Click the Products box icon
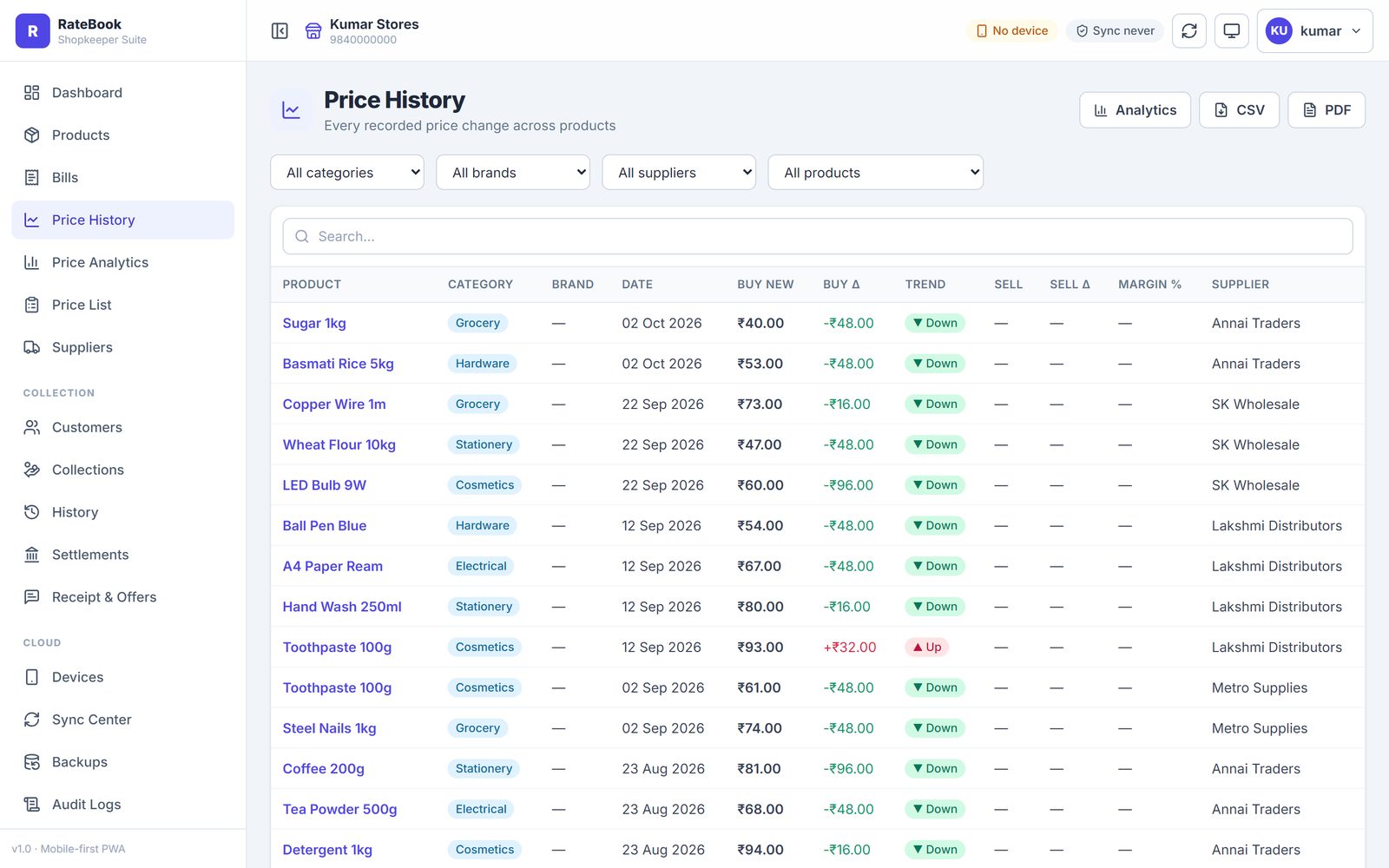 (x=32, y=135)
